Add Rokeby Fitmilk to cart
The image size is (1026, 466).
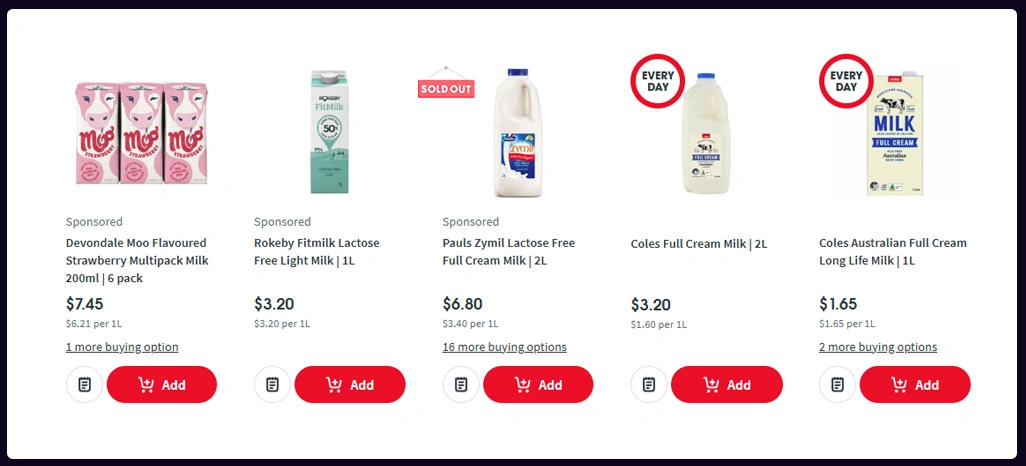pos(350,385)
